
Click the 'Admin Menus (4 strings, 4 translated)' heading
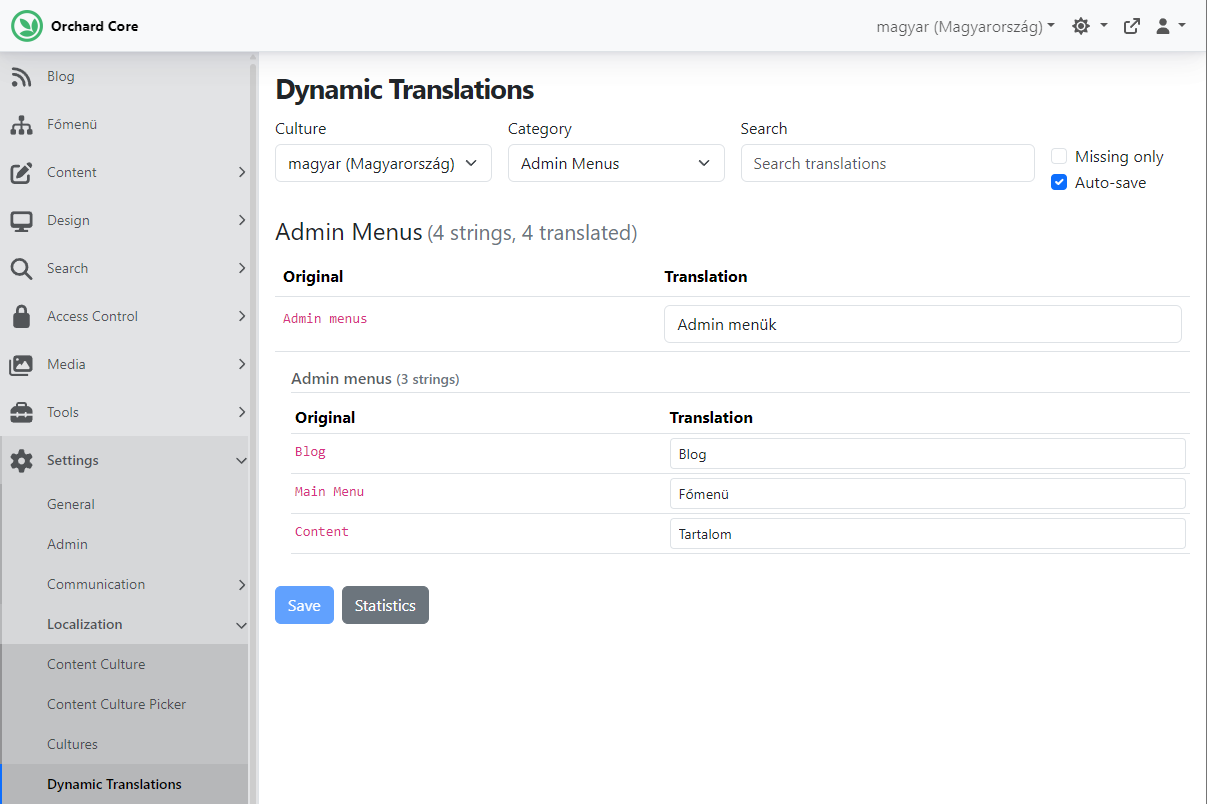pos(456,233)
